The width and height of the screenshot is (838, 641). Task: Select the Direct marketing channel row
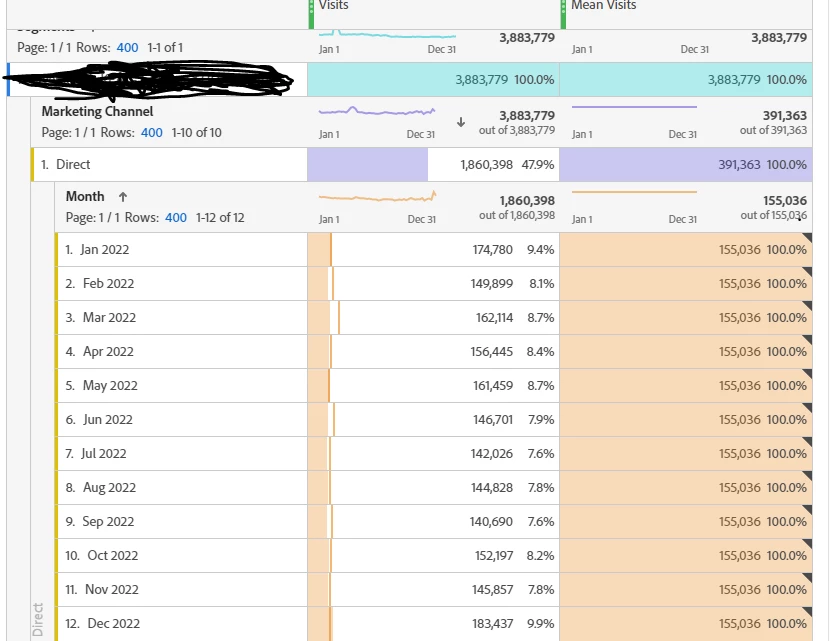(169, 165)
